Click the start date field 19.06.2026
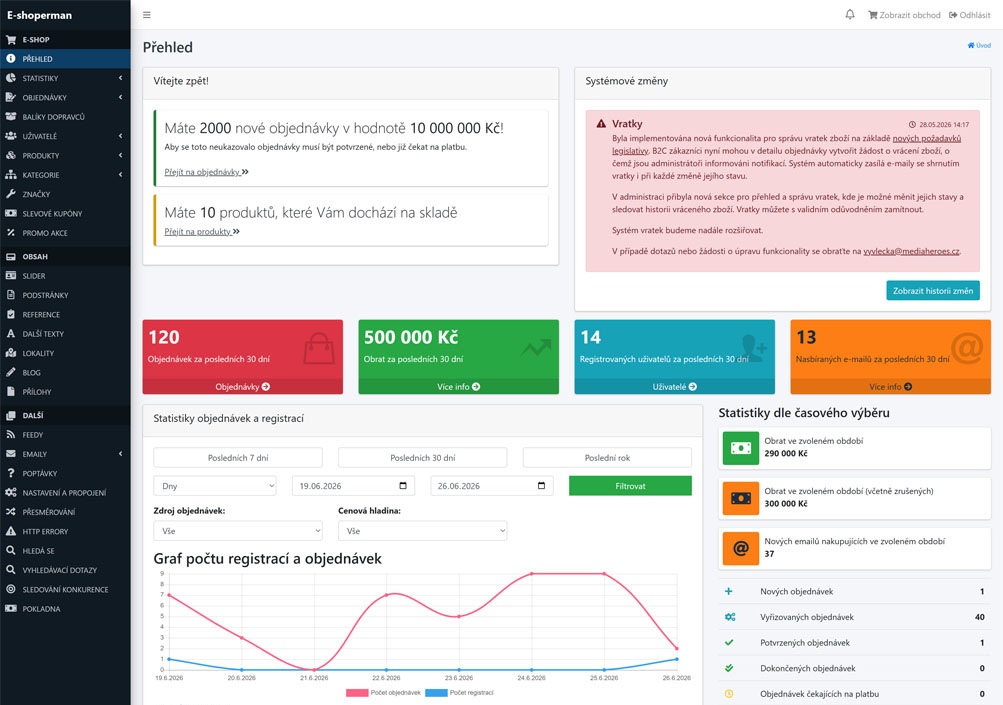This screenshot has height=705, width=1003. point(353,486)
